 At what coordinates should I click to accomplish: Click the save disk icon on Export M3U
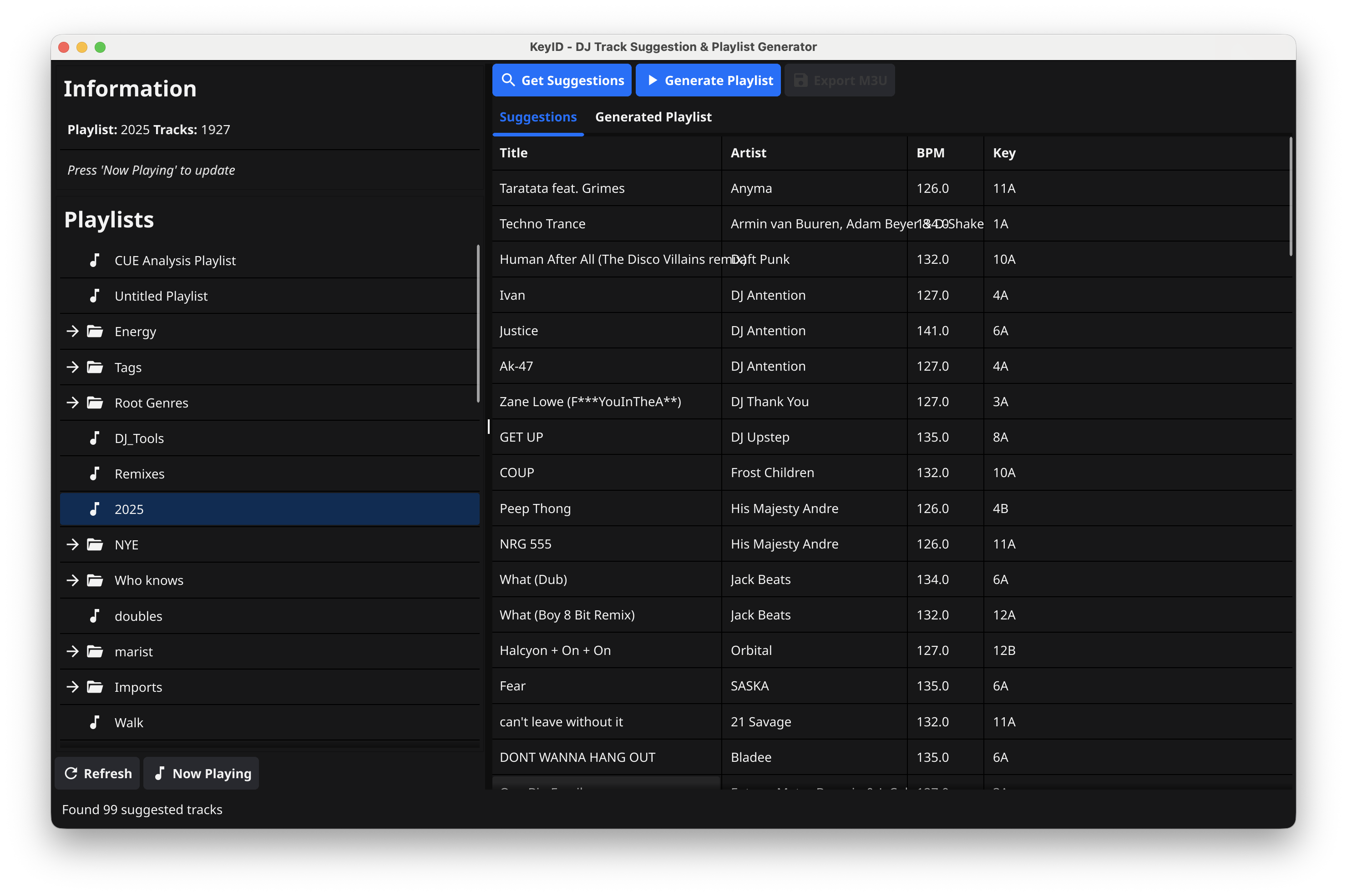(800, 80)
